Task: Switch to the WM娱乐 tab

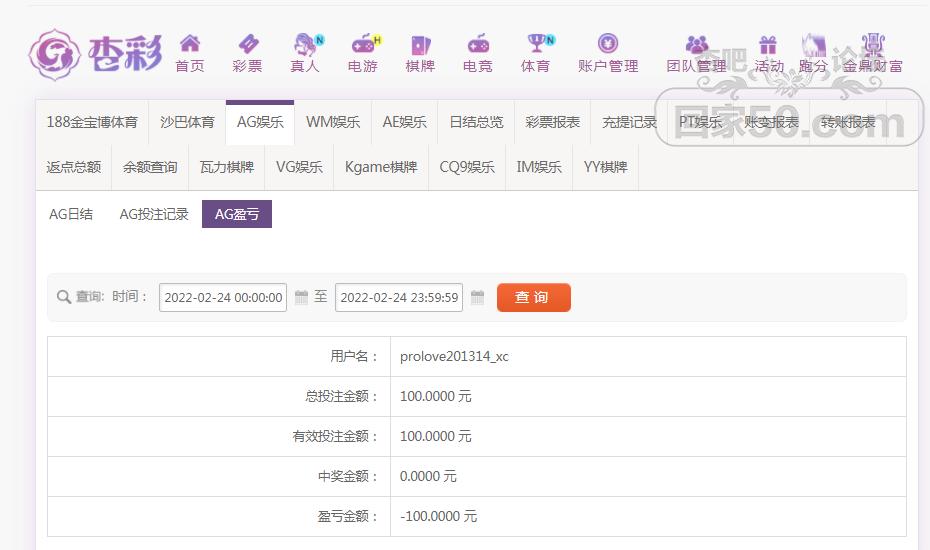Action: pos(333,122)
